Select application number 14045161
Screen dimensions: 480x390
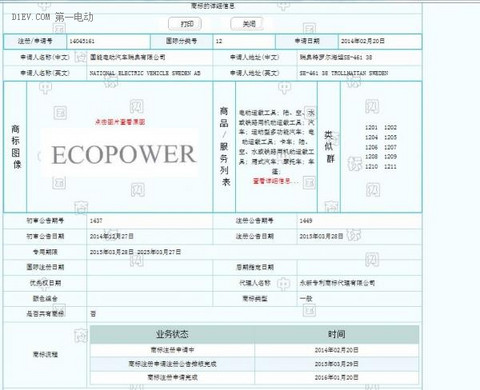(x=82, y=41)
